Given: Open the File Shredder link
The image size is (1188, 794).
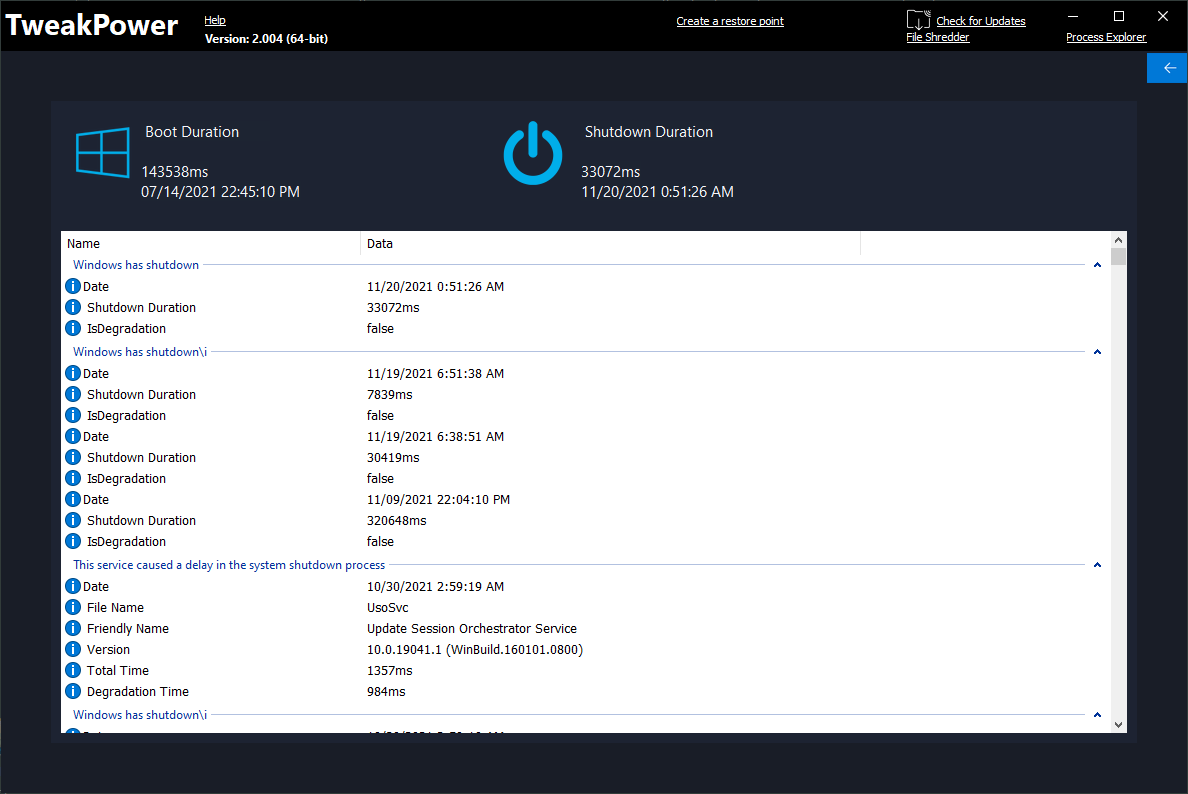Looking at the screenshot, I should [x=937, y=38].
